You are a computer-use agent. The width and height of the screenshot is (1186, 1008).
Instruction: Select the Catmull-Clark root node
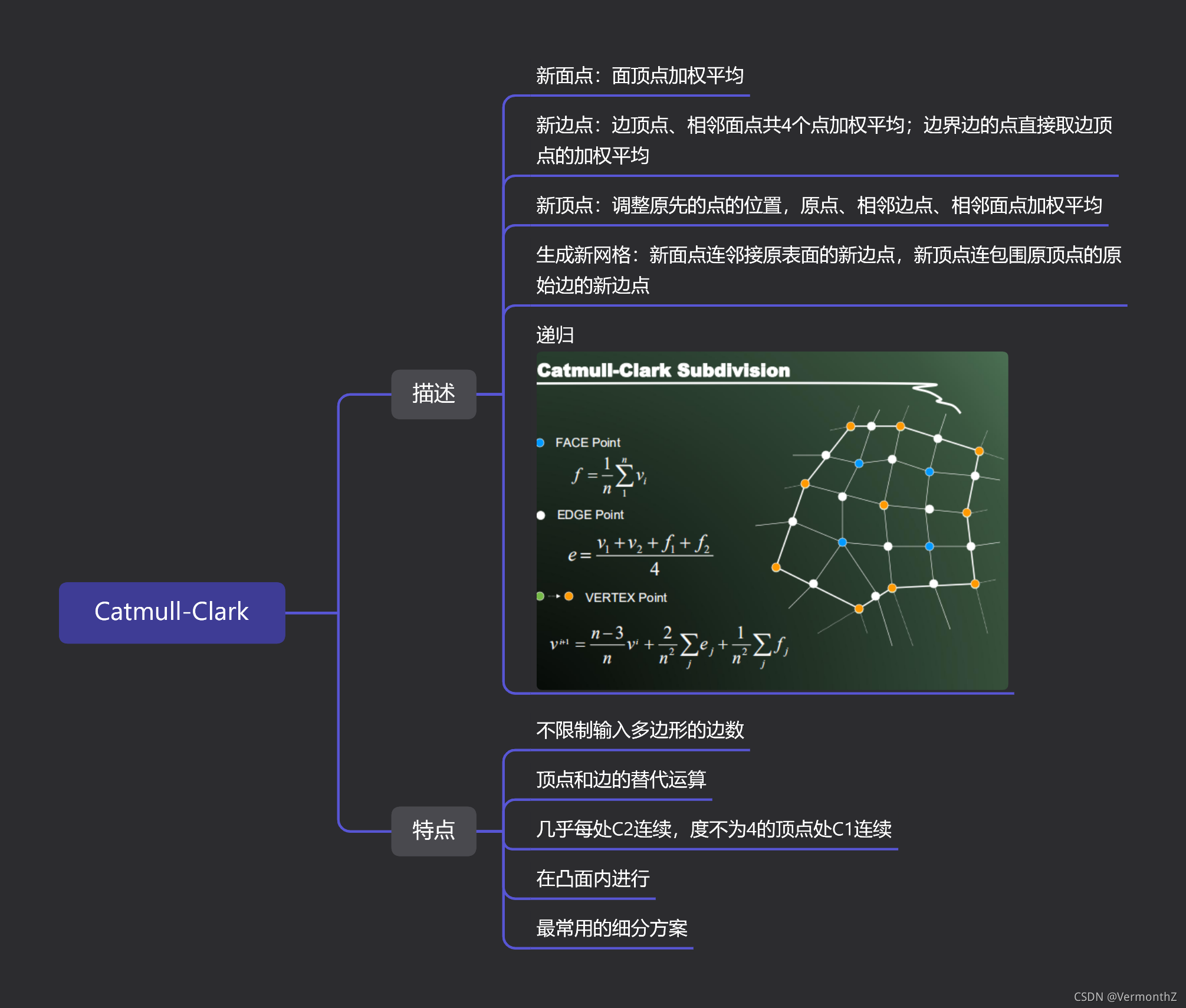click(172, 612)
